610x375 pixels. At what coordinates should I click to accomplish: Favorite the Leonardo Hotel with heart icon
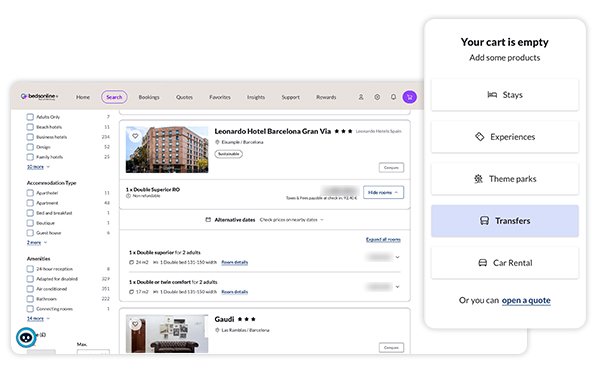pyautogui.click(x=135, y=136)
